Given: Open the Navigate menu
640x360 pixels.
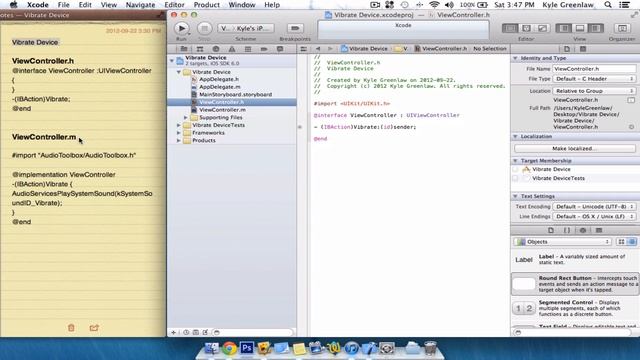Looking at the screenshot, I should coord(140,5).
